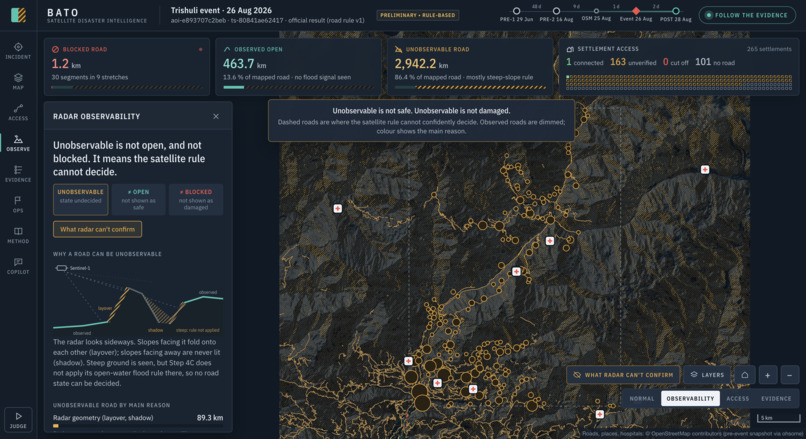Image resolution: width=806 pixels, height=439 pixels.
Task: Click the map's What Radar Can't Confirm button
Action: tap(623, 375)
